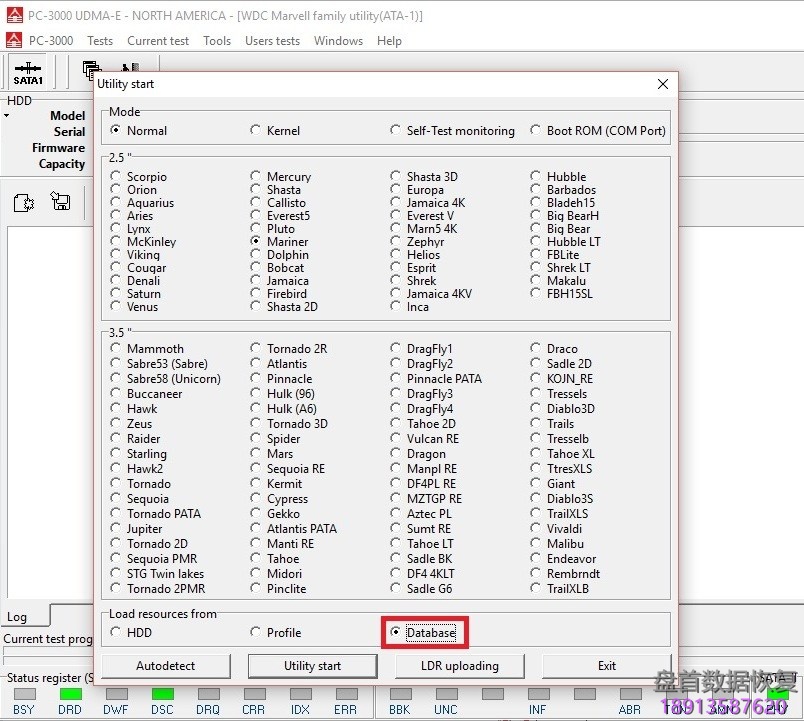
Task: Close the Utility start dialog
Action: tap(662, 85)
